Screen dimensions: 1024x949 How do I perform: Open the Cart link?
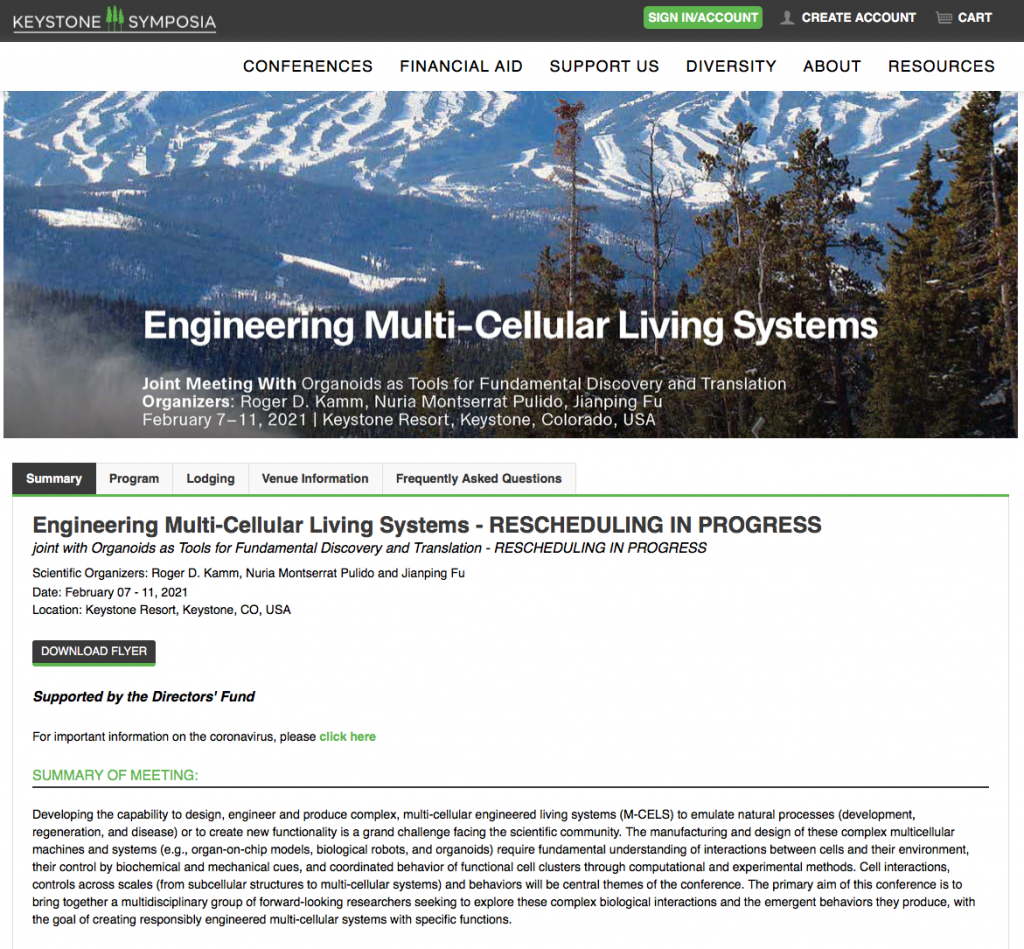[974, 18]
